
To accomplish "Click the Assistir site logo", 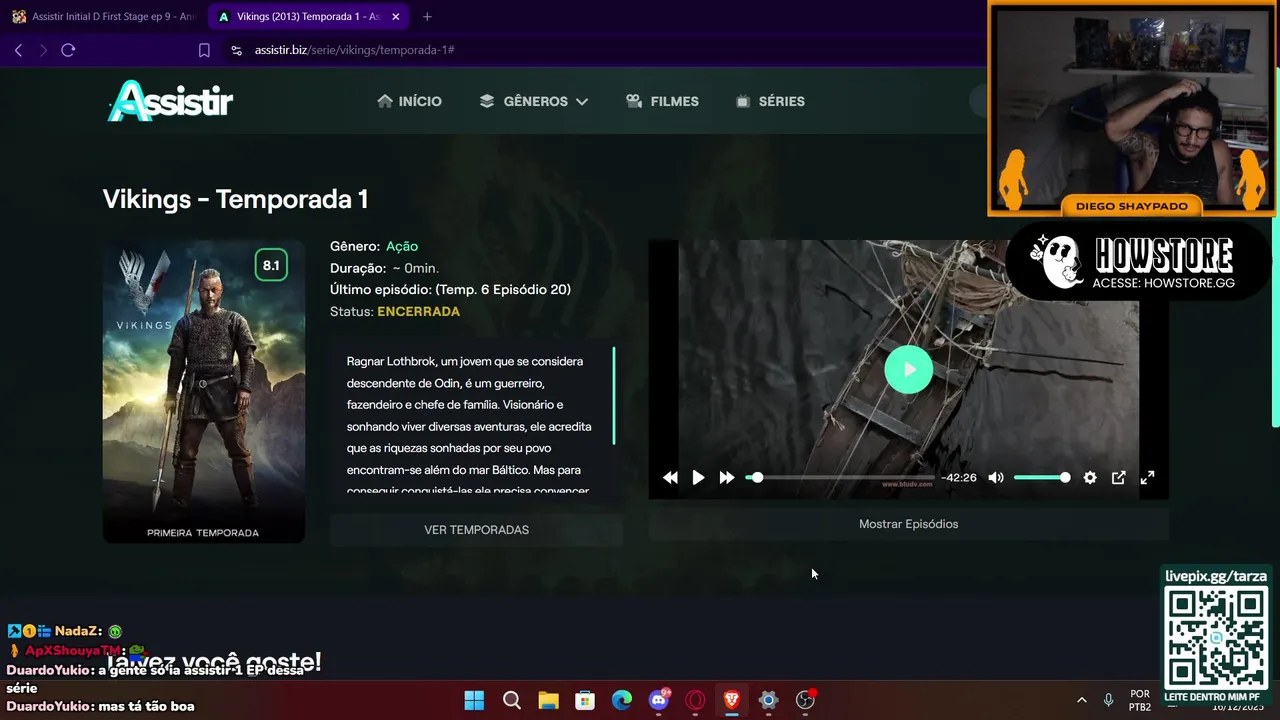I will pos(170,101).
